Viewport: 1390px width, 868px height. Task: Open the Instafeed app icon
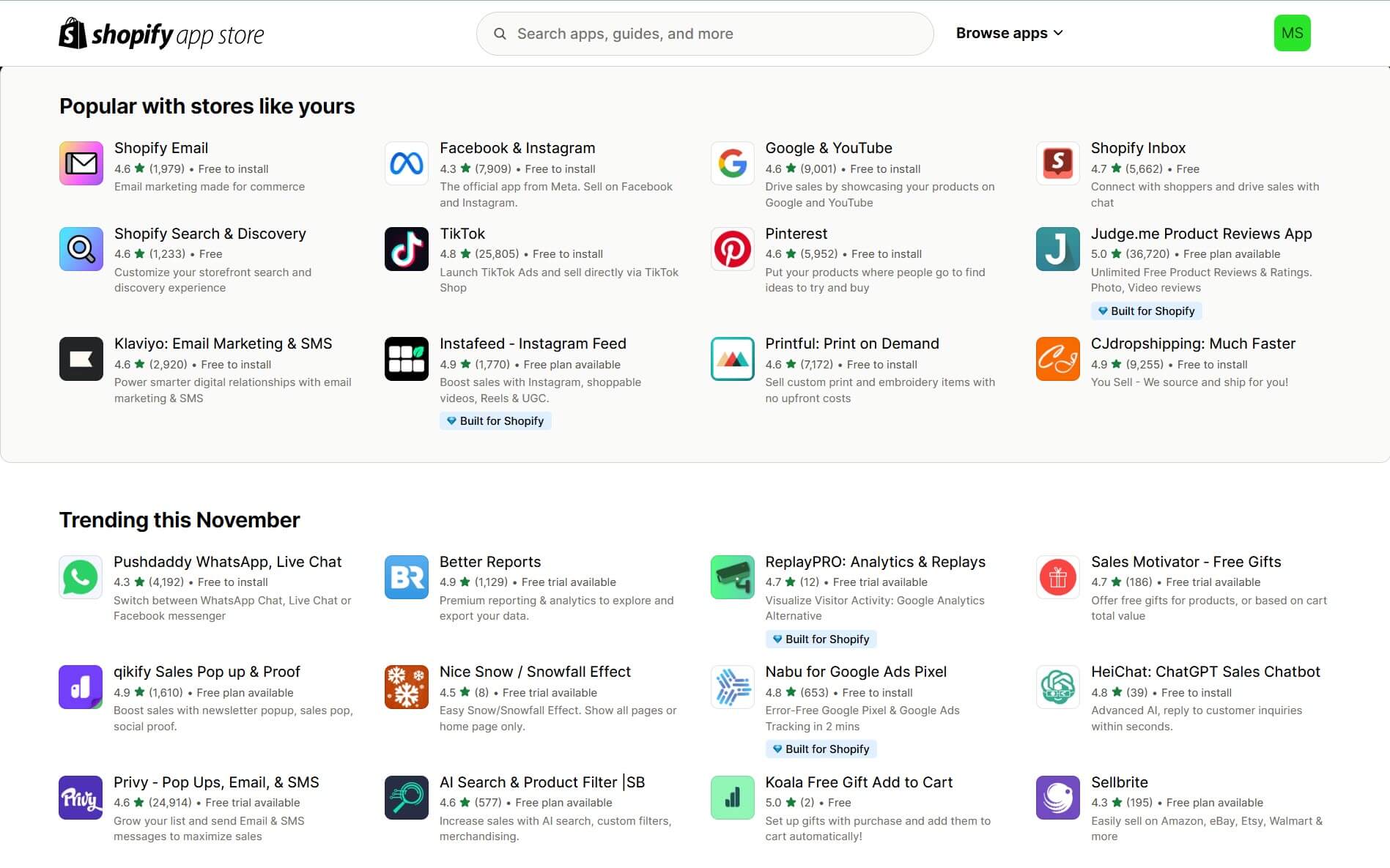tap(407, 359)
